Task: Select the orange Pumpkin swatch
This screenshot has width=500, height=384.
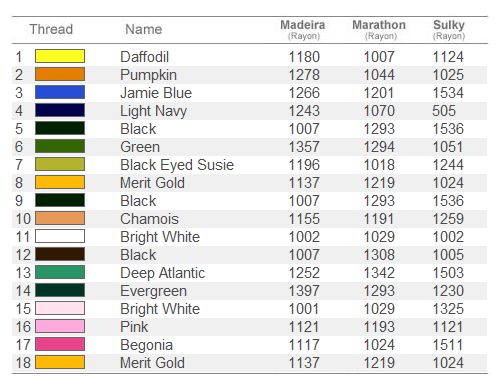Action: tap(60, 74)
